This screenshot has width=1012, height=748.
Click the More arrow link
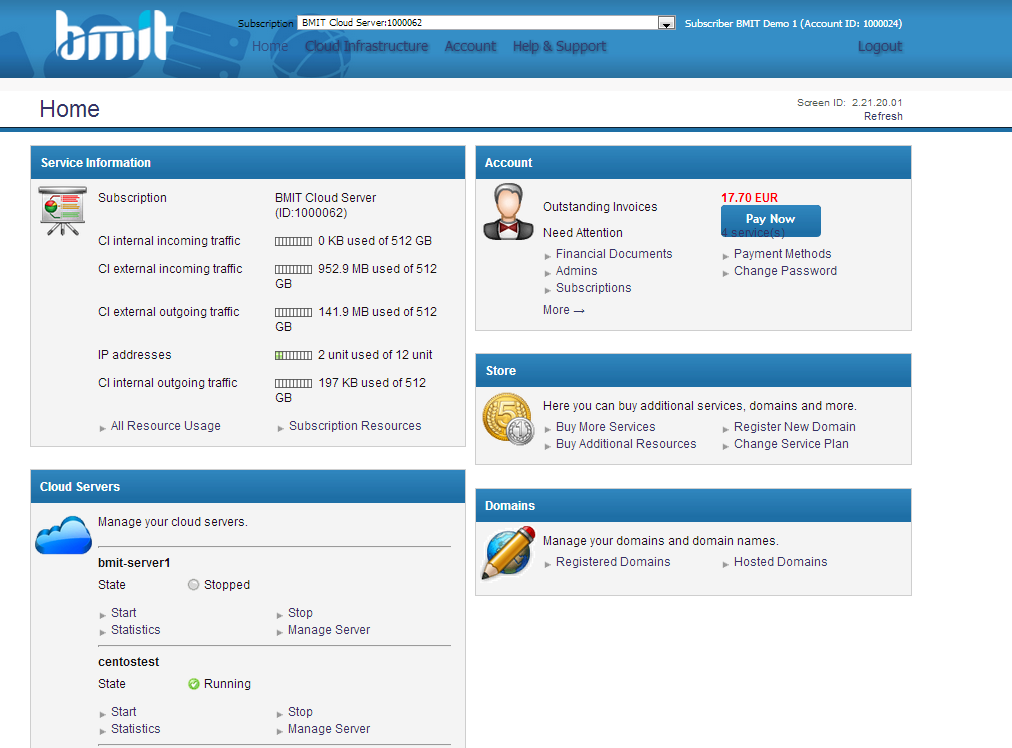pyautogui.click(x=563, y=310)
